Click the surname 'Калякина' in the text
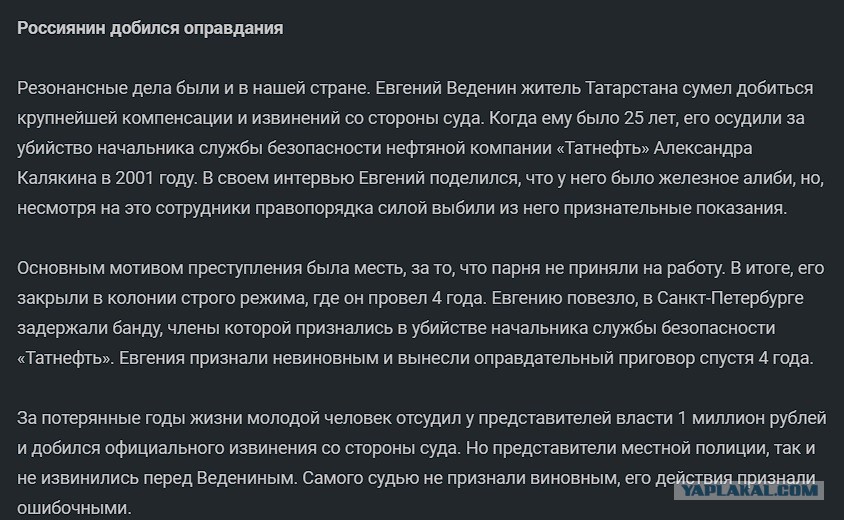The width and height of the screenshot is (844, 520). click(57, 178)
